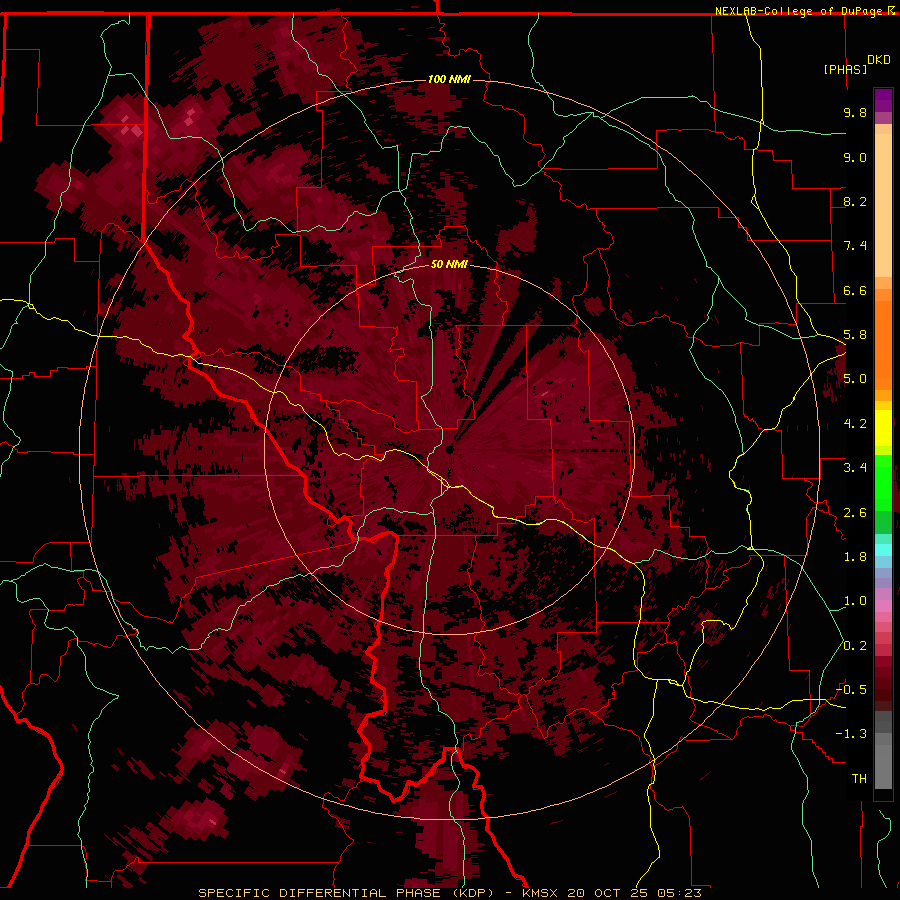Click the 1.0 value on color scale
900x900 pixels.
pyautogui.click(x=855, y=601)
